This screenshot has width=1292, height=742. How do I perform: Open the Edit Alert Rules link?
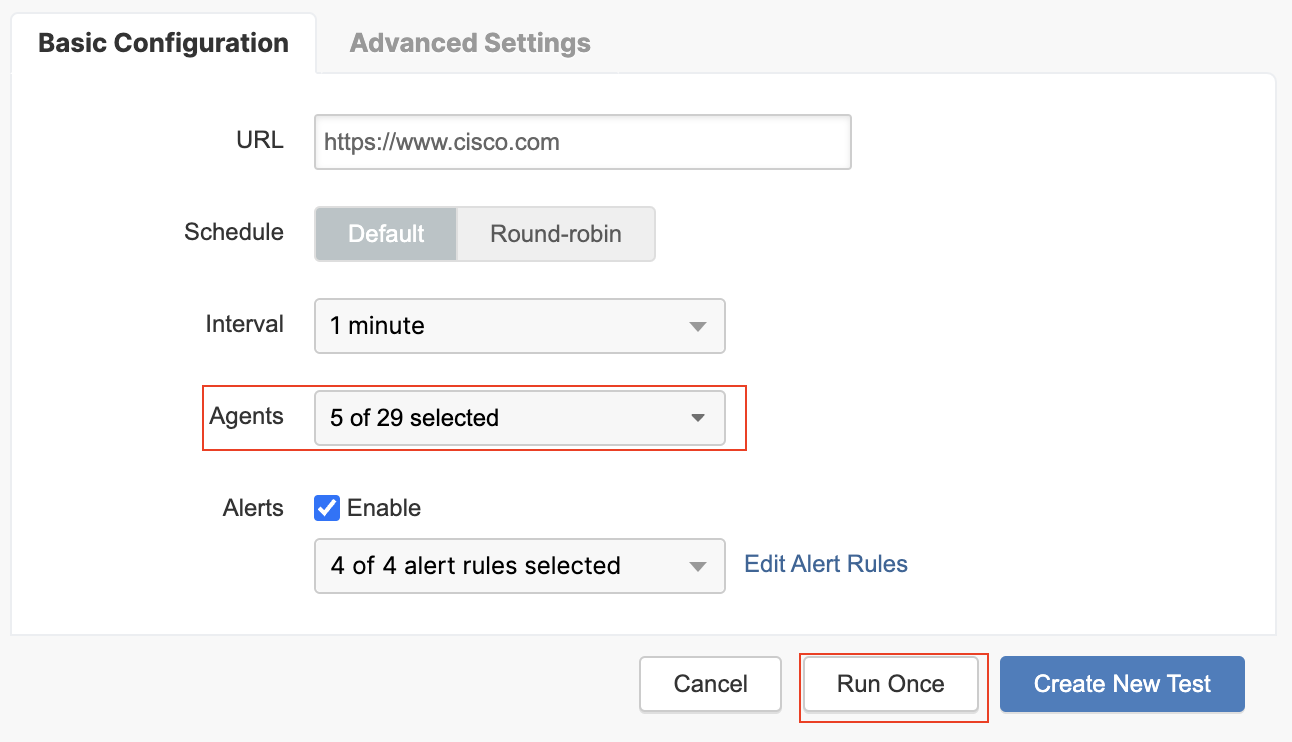point(826,564)
